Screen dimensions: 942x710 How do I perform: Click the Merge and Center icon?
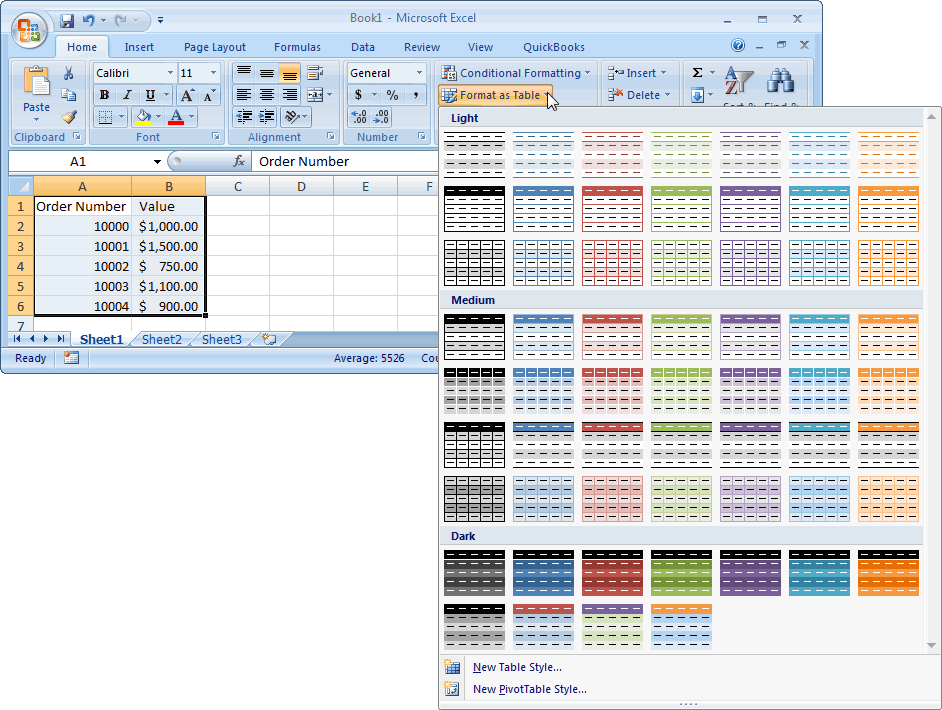pyautogui.click(x=317, y=94)
